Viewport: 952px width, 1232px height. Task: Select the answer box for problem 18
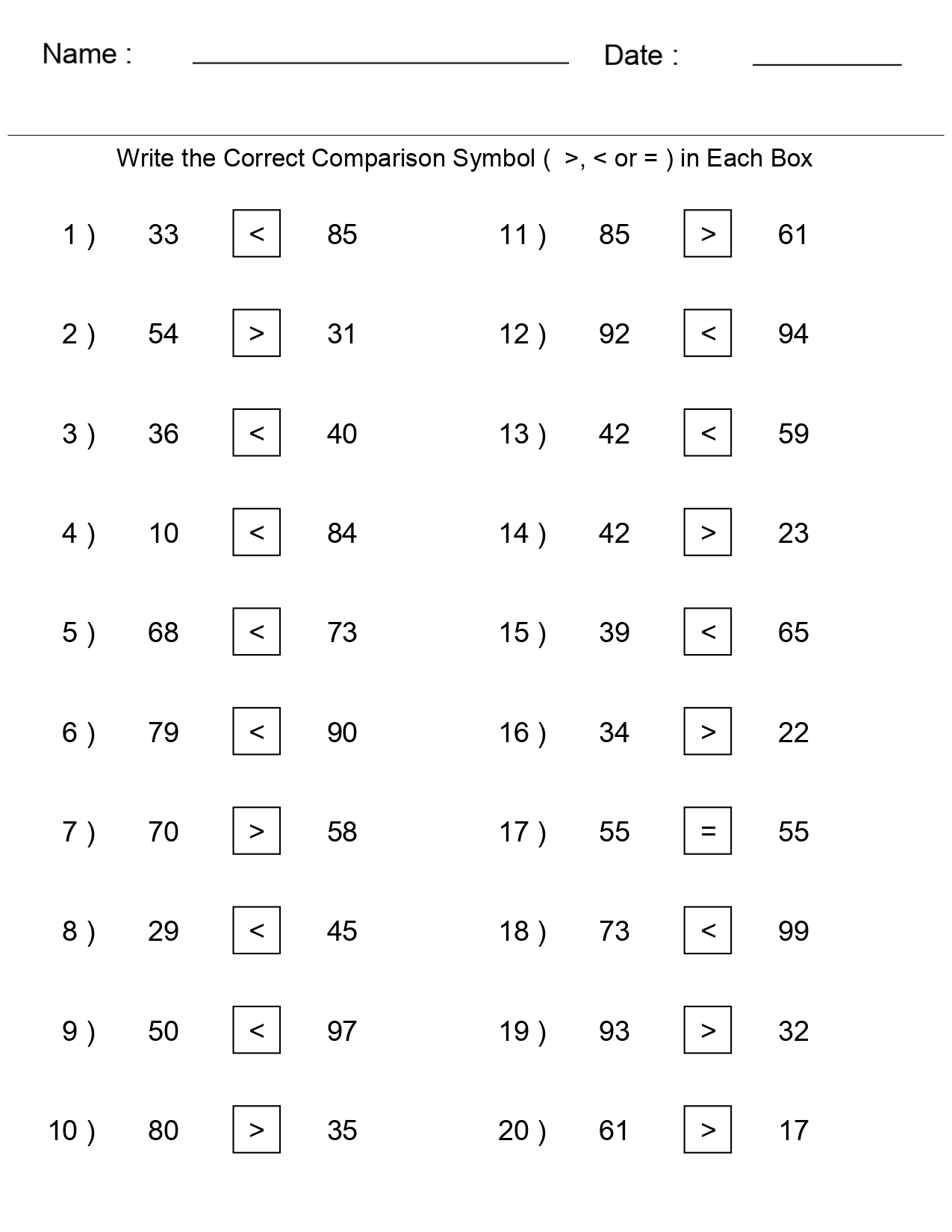707,930
